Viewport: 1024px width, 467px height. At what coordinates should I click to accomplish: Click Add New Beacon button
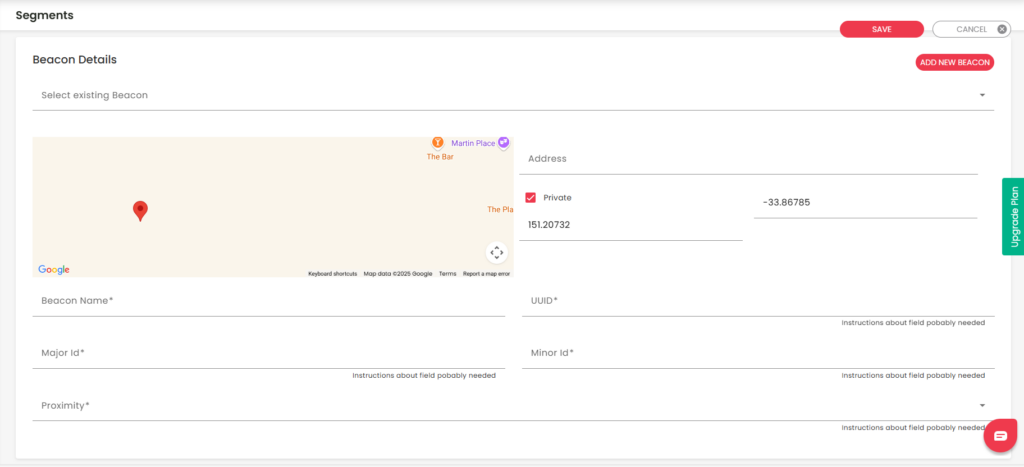(955, 63)
